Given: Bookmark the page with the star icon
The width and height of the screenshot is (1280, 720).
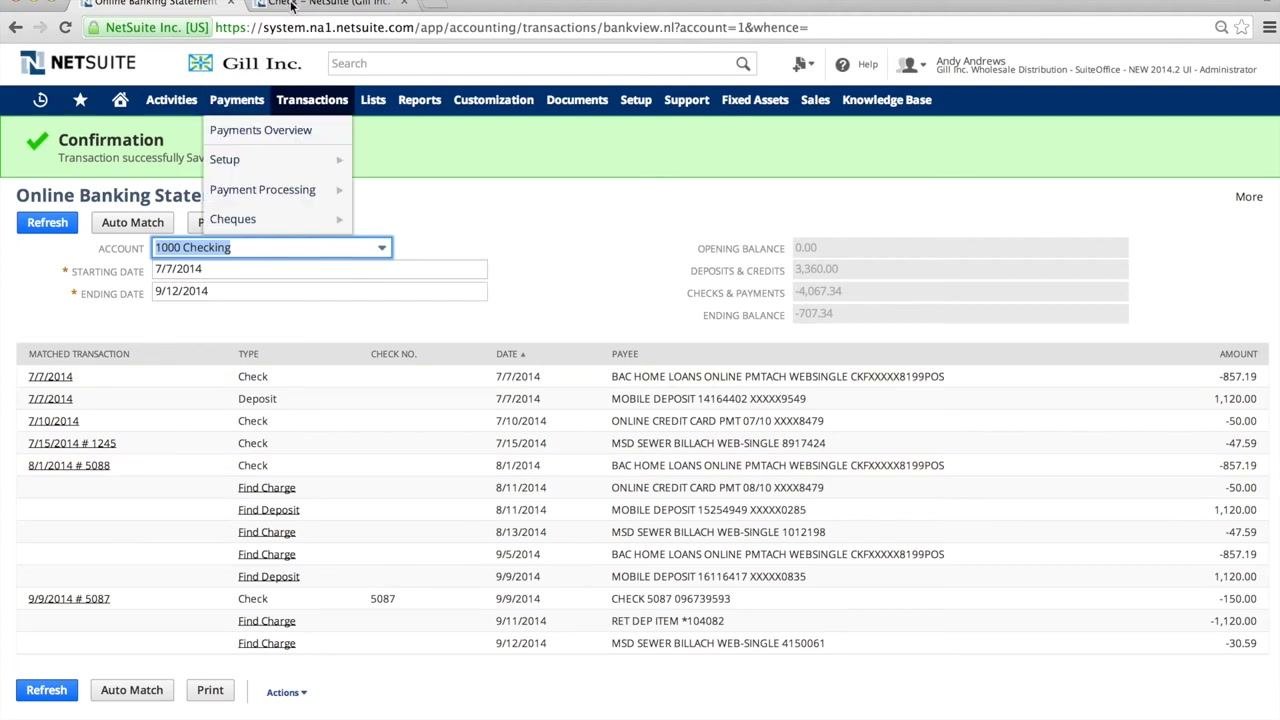Looking at the screenshot, I should tap(1241, 27).
